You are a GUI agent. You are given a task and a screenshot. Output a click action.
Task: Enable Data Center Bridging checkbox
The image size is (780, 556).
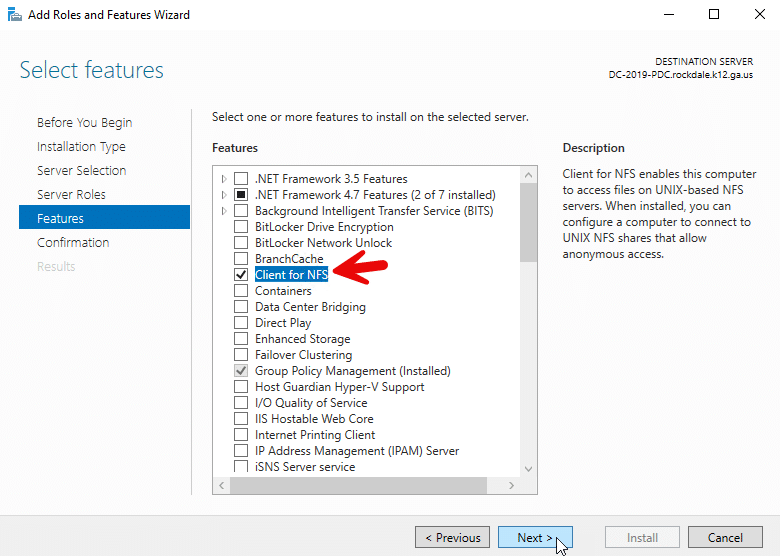(241, 307)
